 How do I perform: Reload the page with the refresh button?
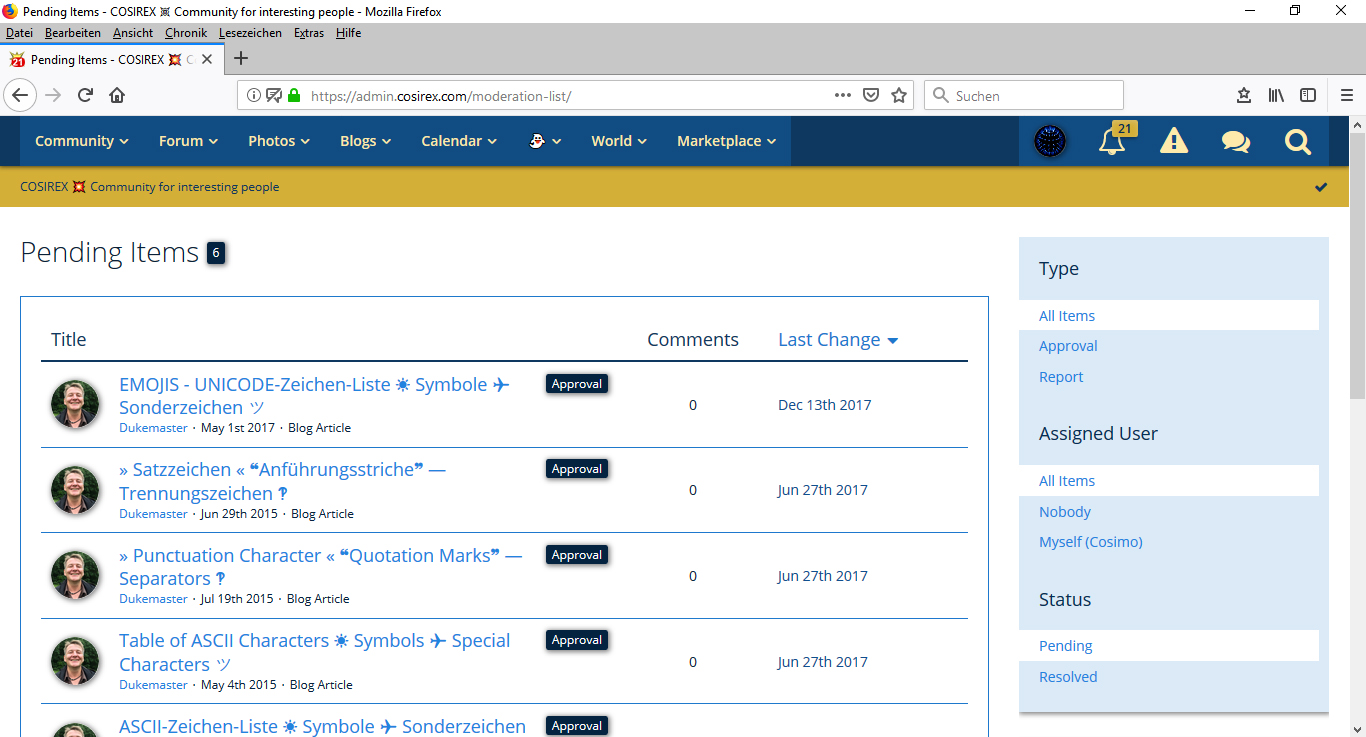(85, 96)
